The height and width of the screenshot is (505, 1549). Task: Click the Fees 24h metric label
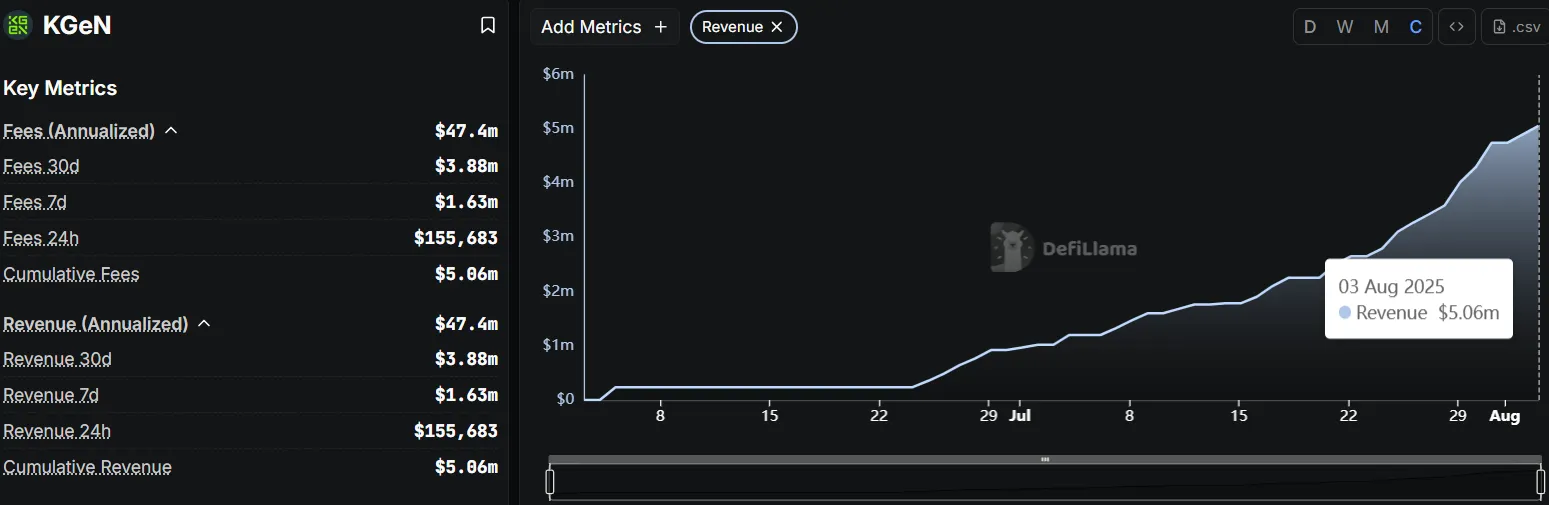tap(41, 238)
